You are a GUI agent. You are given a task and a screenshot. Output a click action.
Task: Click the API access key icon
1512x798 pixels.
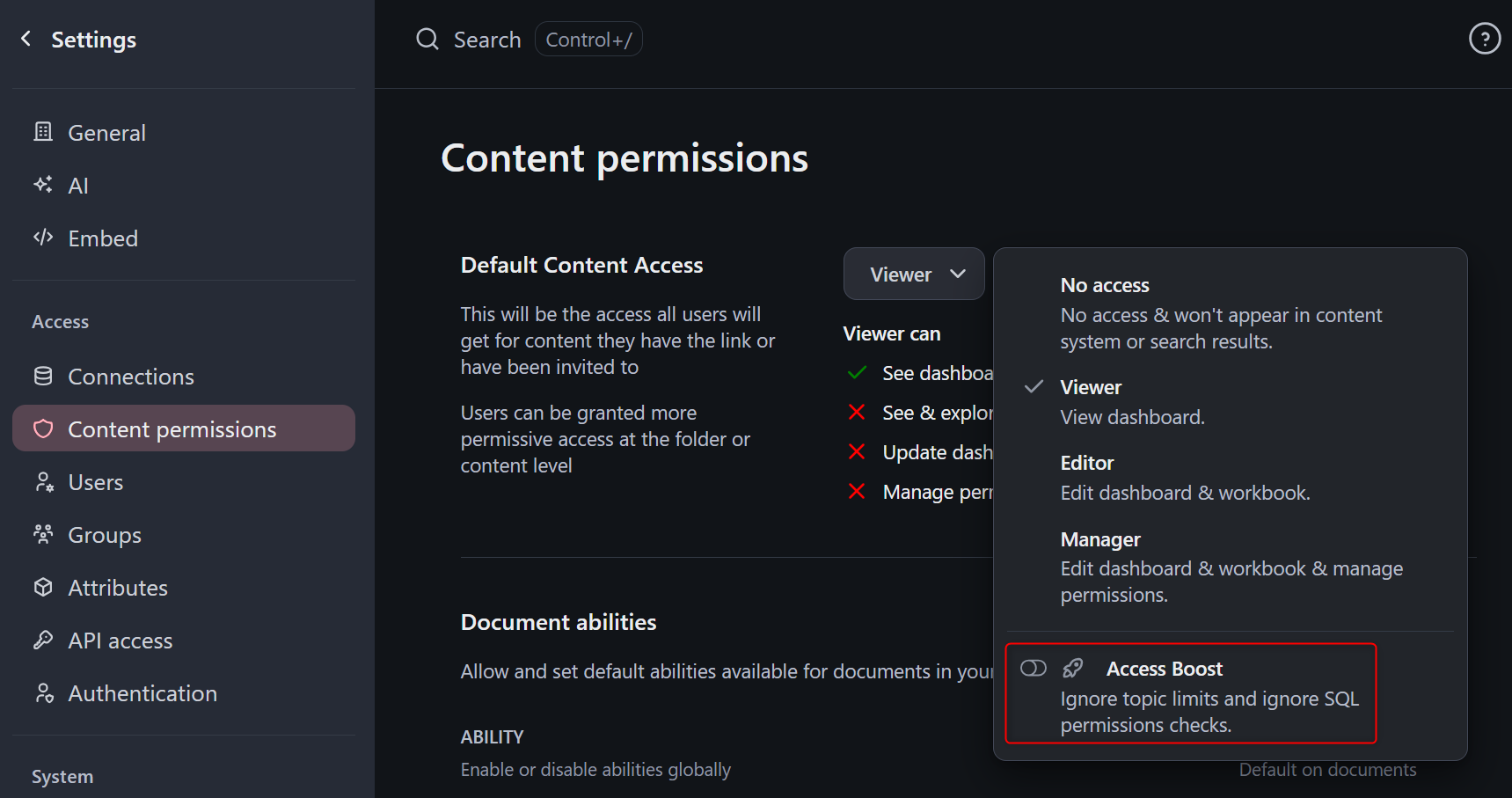(x=43, y=640)
